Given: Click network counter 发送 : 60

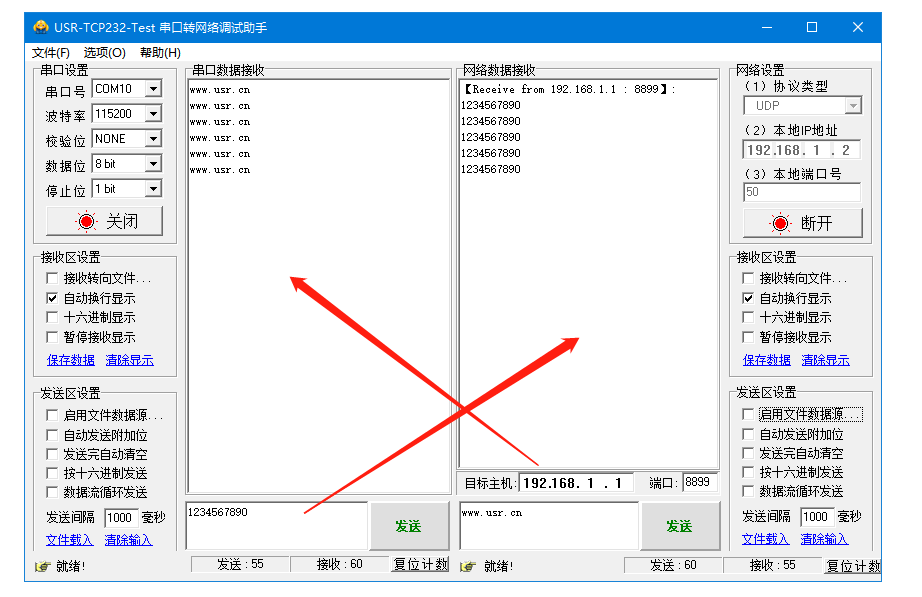Looking at the screenshot, I should pos(673,566).
